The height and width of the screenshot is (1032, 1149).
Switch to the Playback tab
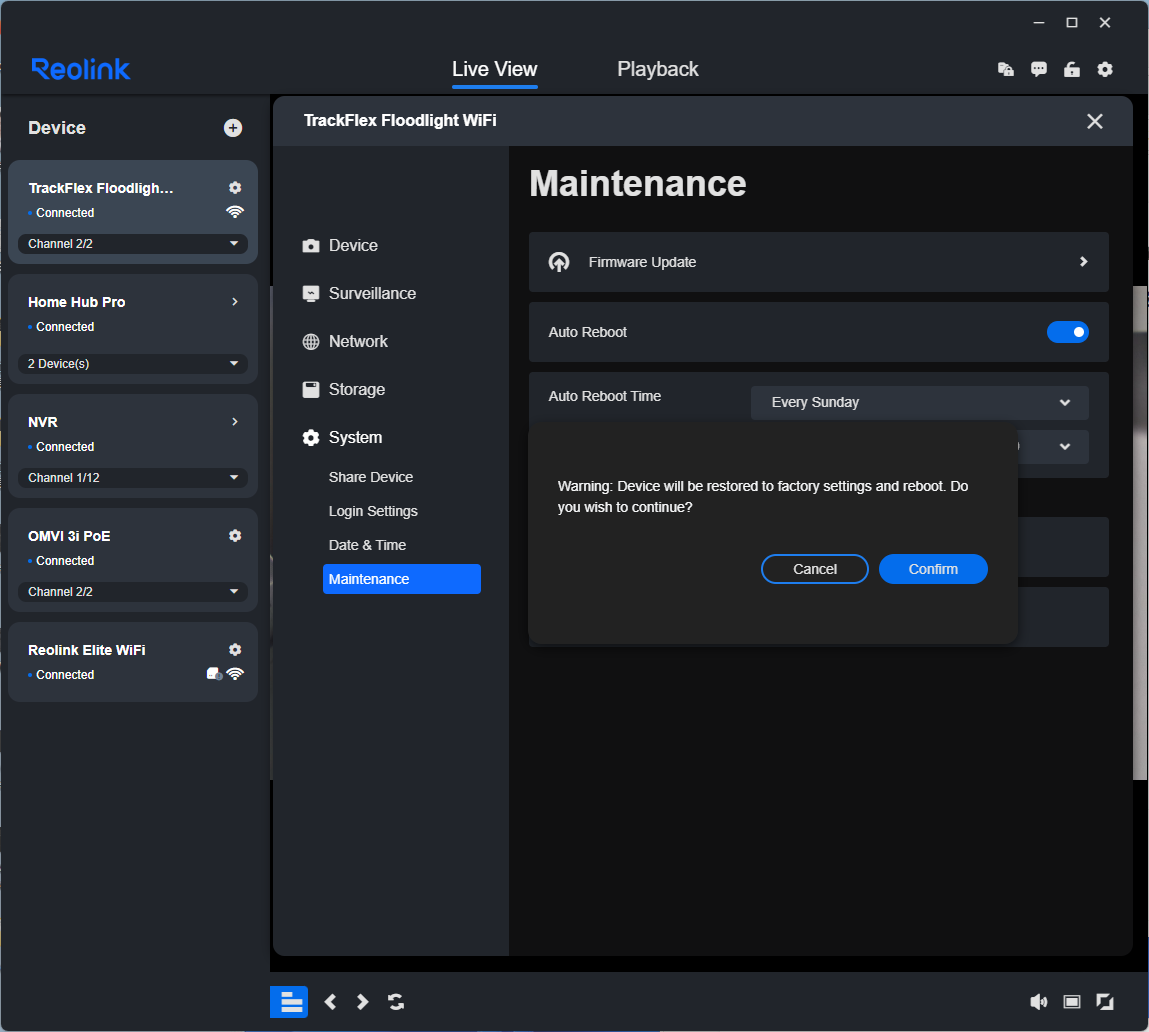point(657,70)
